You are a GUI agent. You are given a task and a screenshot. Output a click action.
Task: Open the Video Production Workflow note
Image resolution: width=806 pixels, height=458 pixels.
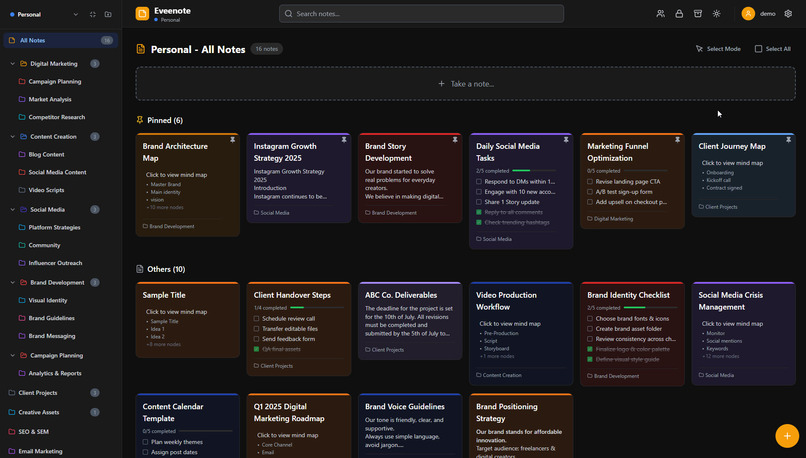point(521,333)
